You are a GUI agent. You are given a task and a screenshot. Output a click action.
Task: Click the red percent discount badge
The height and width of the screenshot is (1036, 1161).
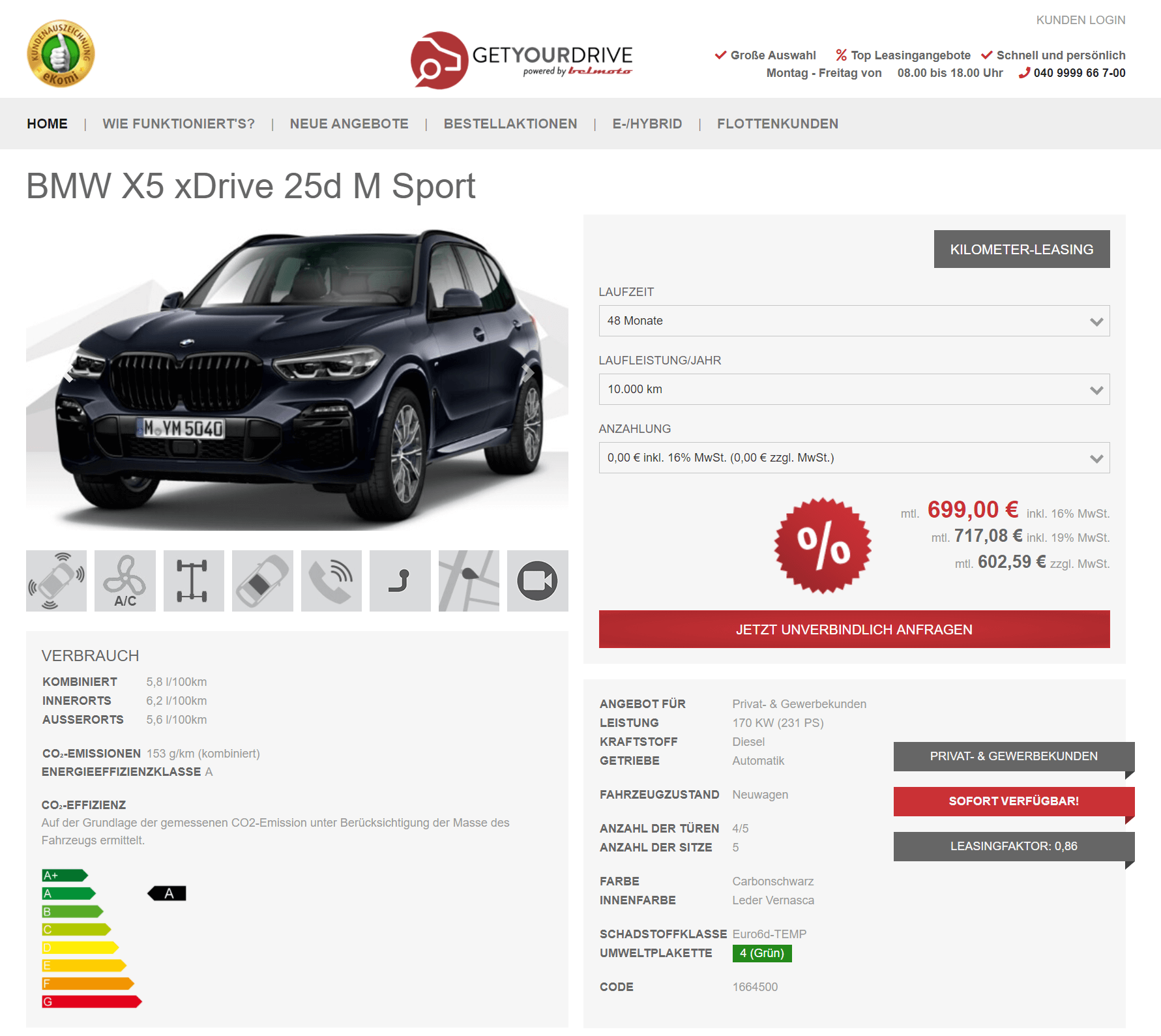(823, 546)
